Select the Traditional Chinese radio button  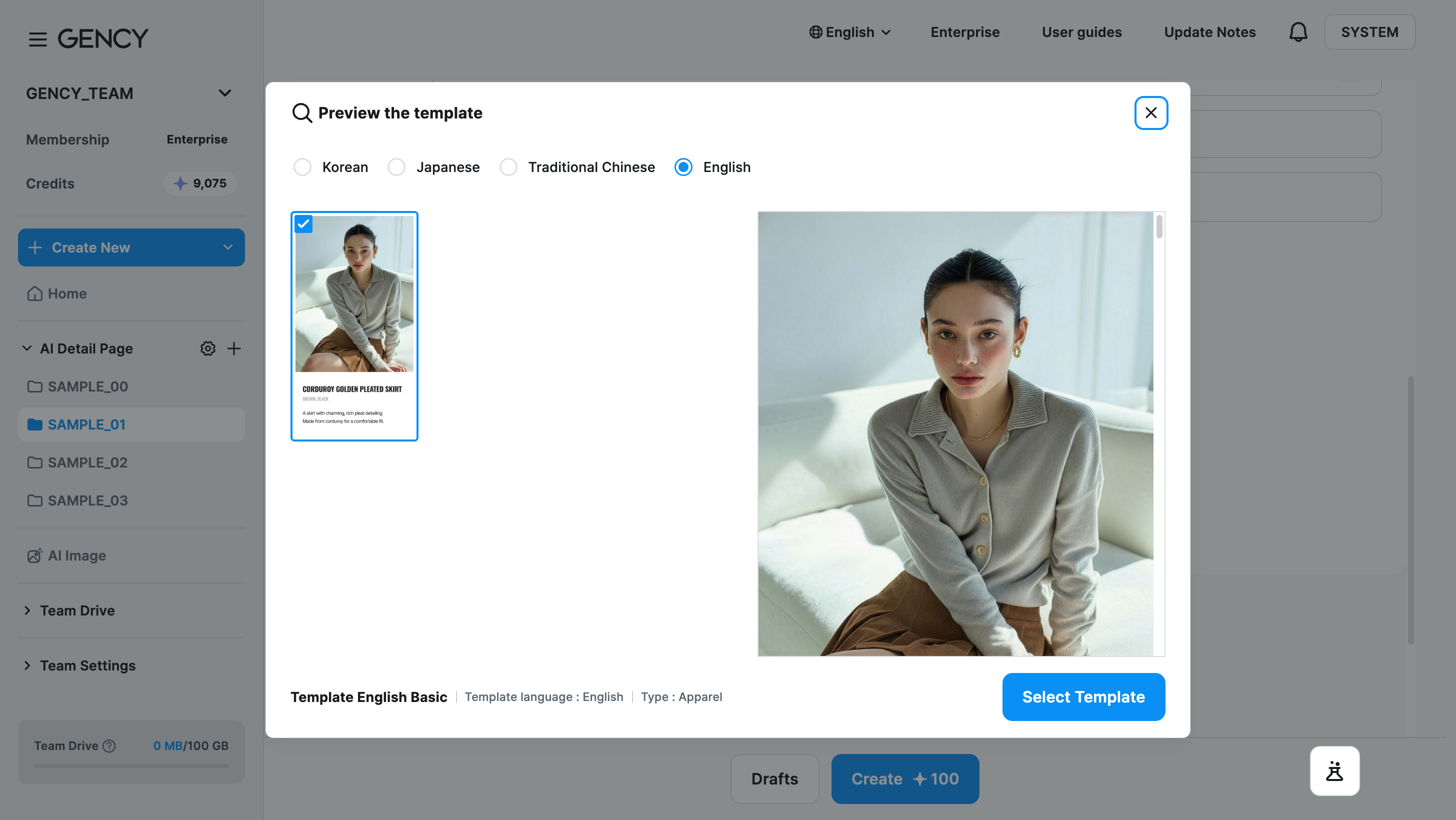tap(508, 167)
